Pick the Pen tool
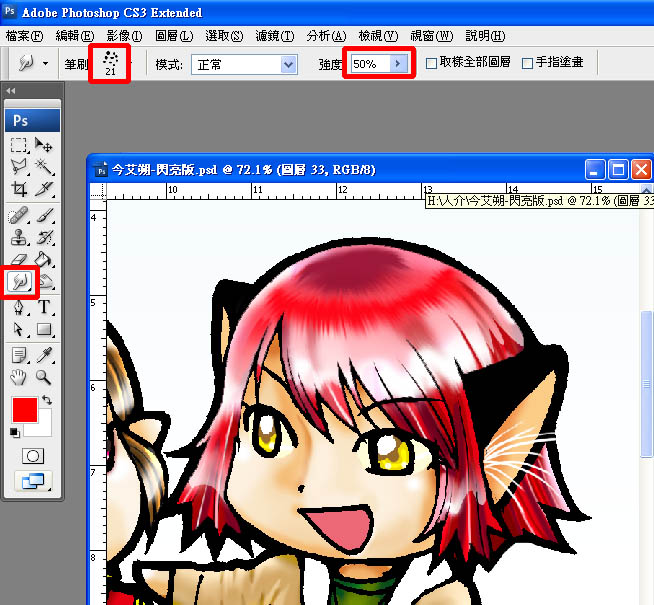Screen dimensions: 654x605 coord(19,307)
